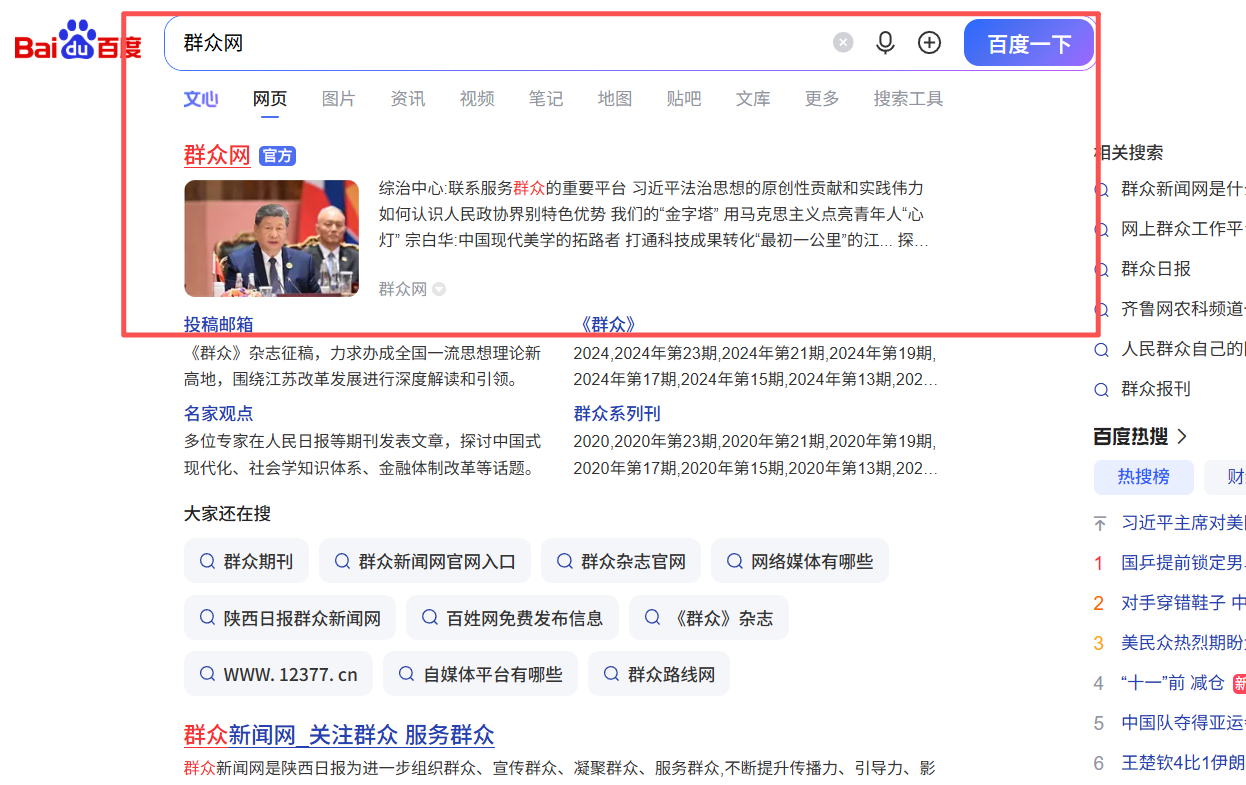
Task: Open the 贴吧 tab
Action: tap(684, 99)
